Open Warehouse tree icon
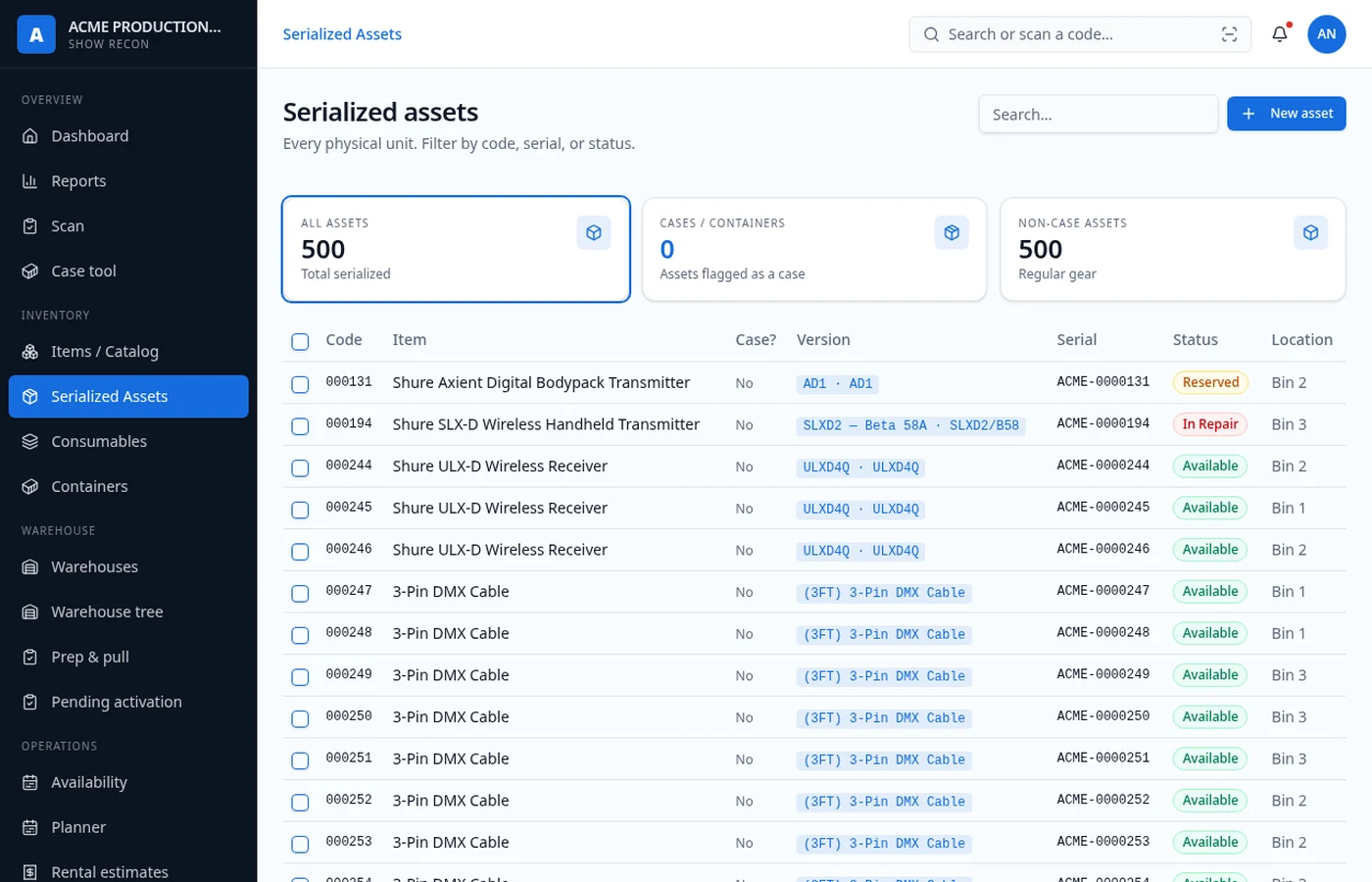 point(30,612)
